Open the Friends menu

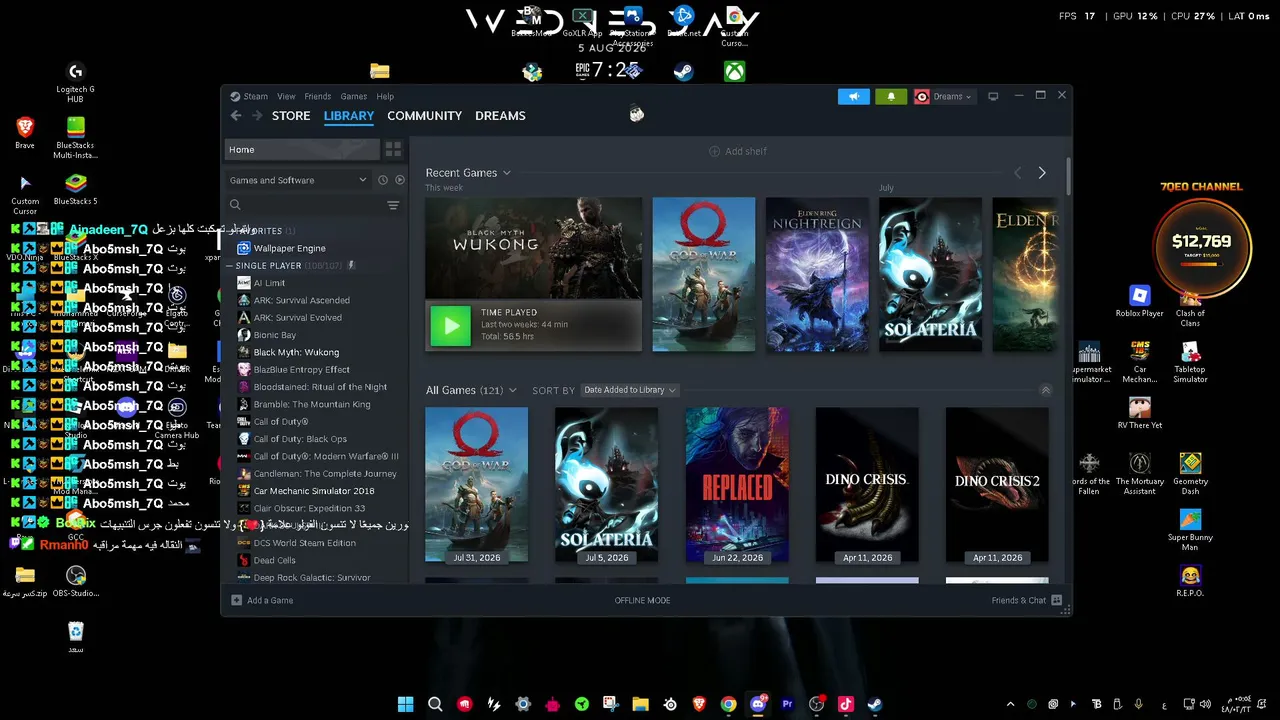pyautogui.click(x=318, y=97)
